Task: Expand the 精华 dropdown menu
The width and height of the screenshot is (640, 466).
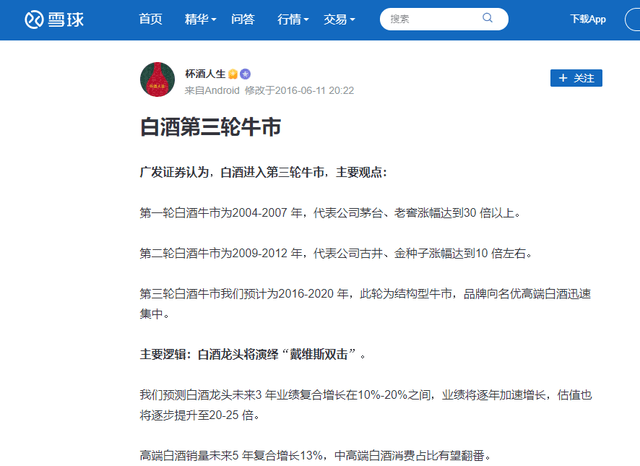Action: [x=201, y=19]
